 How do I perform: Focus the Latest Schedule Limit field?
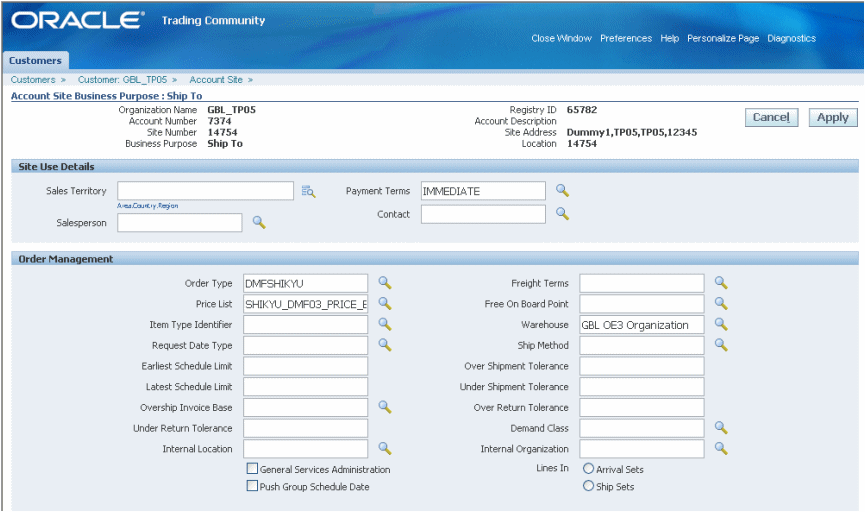pos(306,387)
